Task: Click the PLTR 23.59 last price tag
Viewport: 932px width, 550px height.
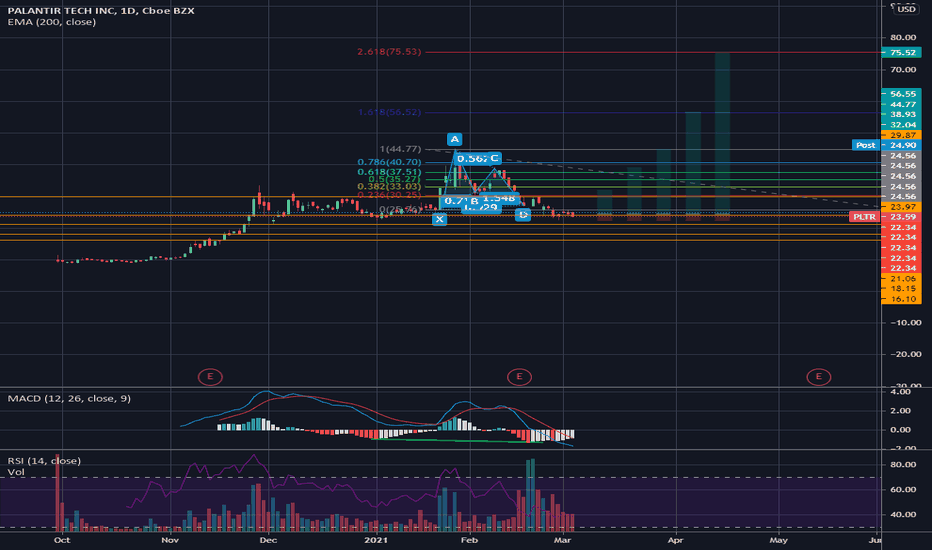Action: point(886,217)
